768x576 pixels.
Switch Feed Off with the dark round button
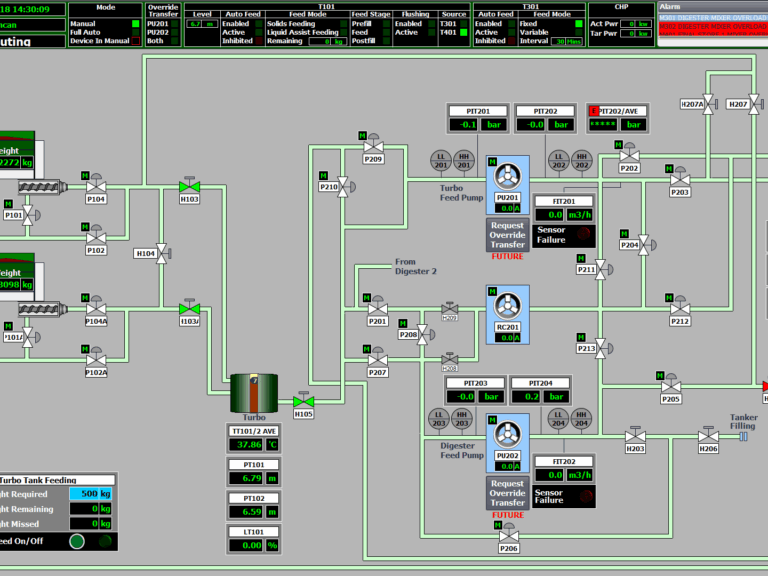(x=105, y=541)
